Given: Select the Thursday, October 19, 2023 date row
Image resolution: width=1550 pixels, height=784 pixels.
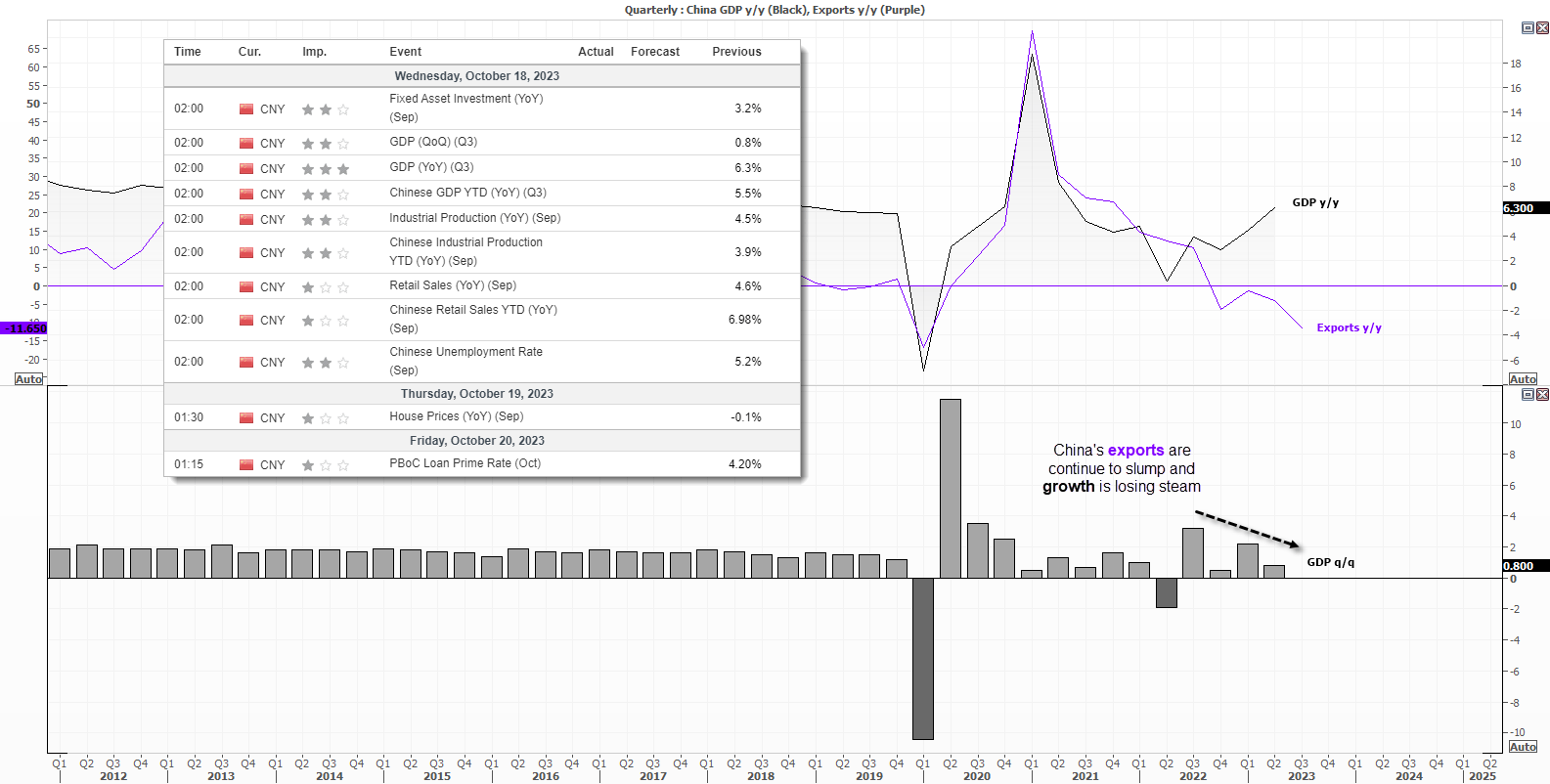Looking at the screenshot, I should tap(482, 394).
